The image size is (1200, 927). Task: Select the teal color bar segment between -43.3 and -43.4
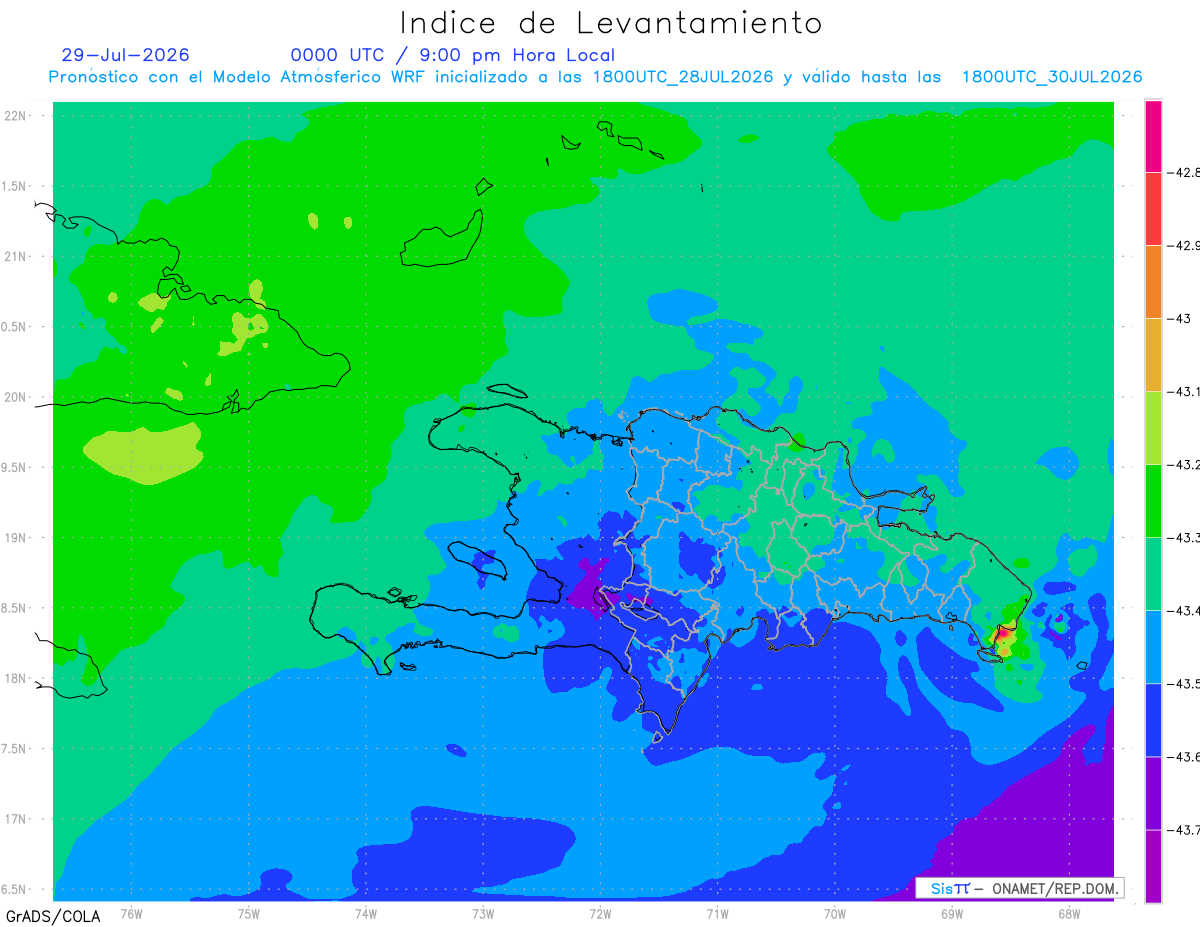click(1153, 574)
